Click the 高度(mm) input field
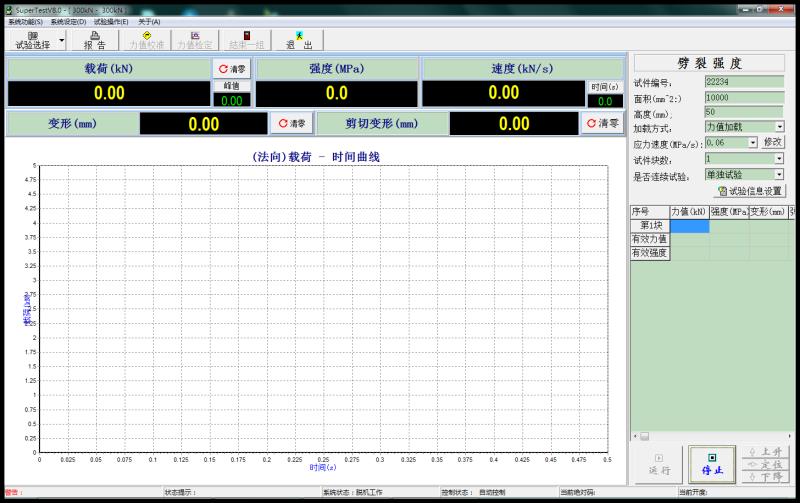 (x=744, y=112)
